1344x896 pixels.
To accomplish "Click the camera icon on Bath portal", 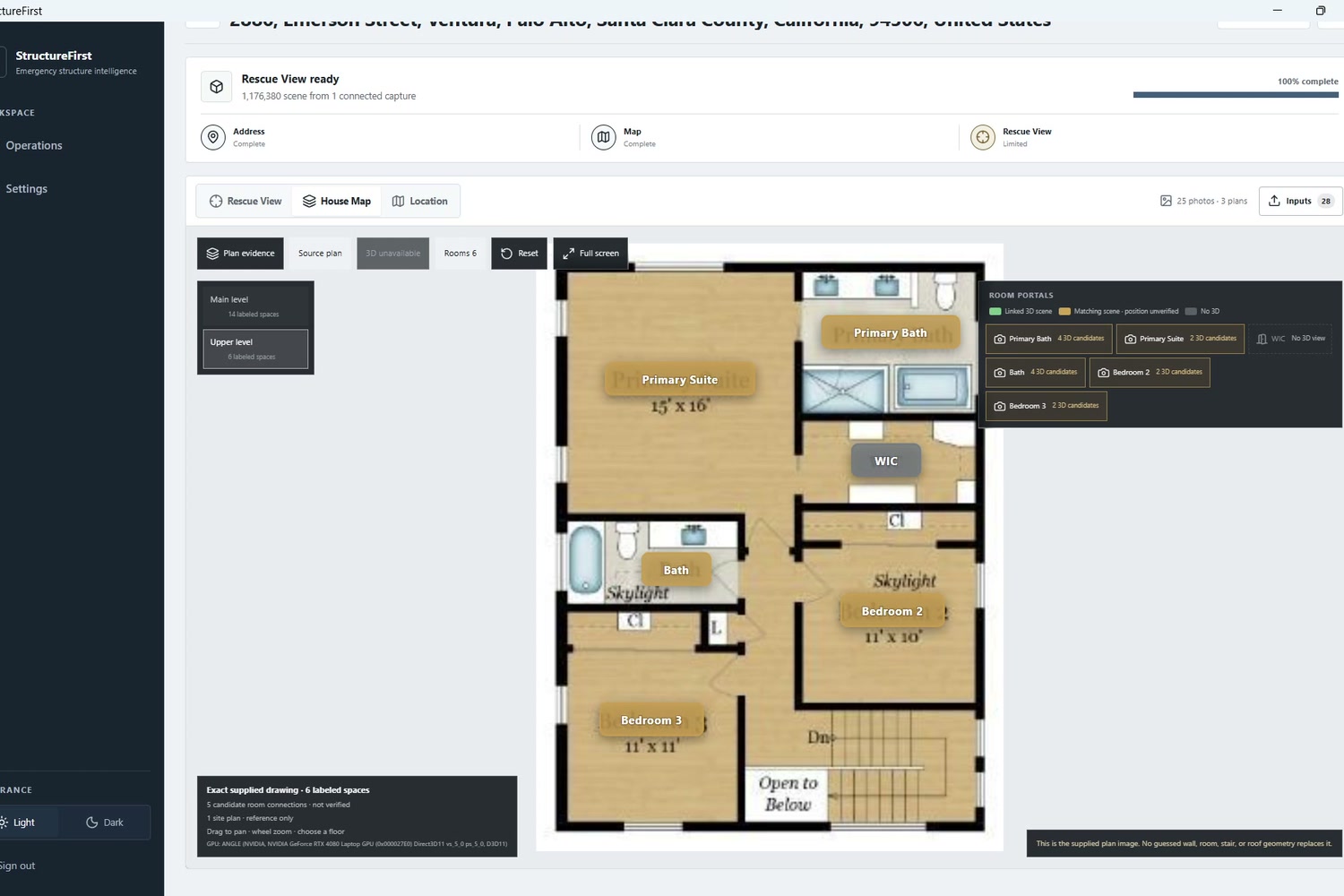I will point(1000,373).
